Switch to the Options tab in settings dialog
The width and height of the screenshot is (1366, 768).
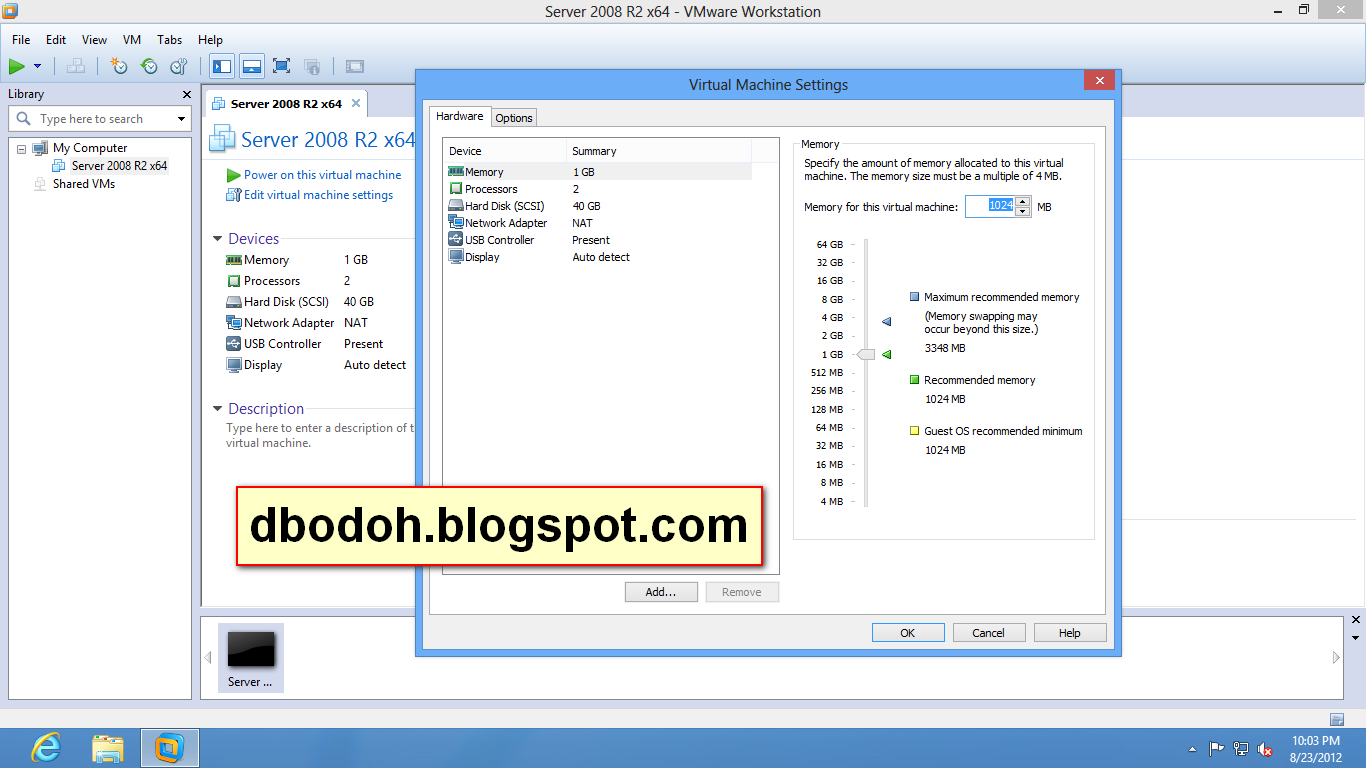pyautogui.click(x=514, y=118)
